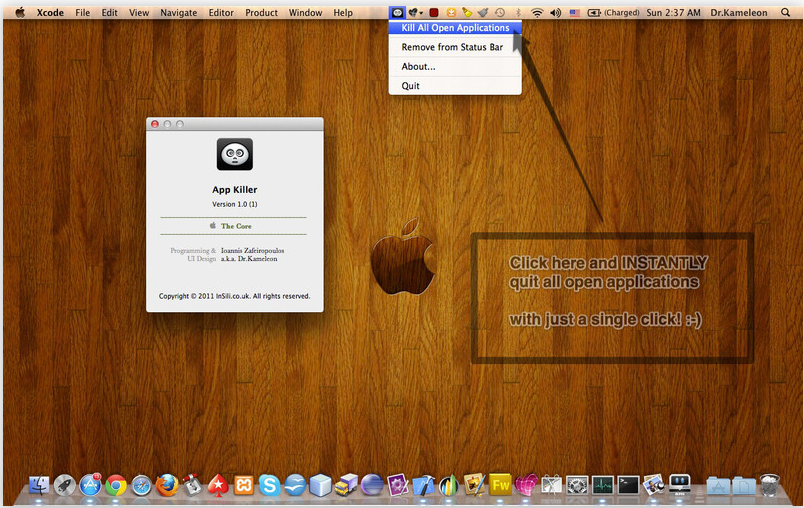Click the yellow broom status bar icon
Screen dimensions: 804x508
(x=467, y=13)
